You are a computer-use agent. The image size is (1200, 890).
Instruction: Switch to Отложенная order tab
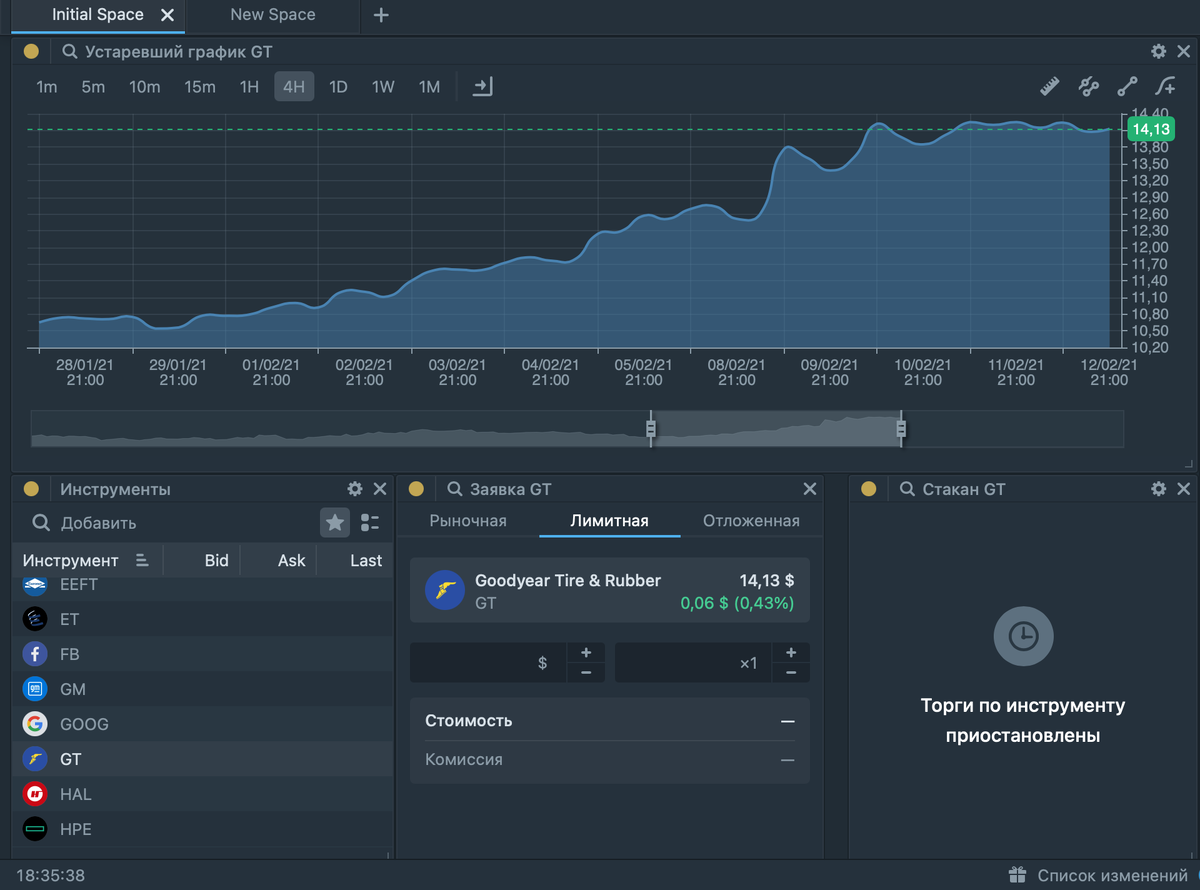[751, 521]
